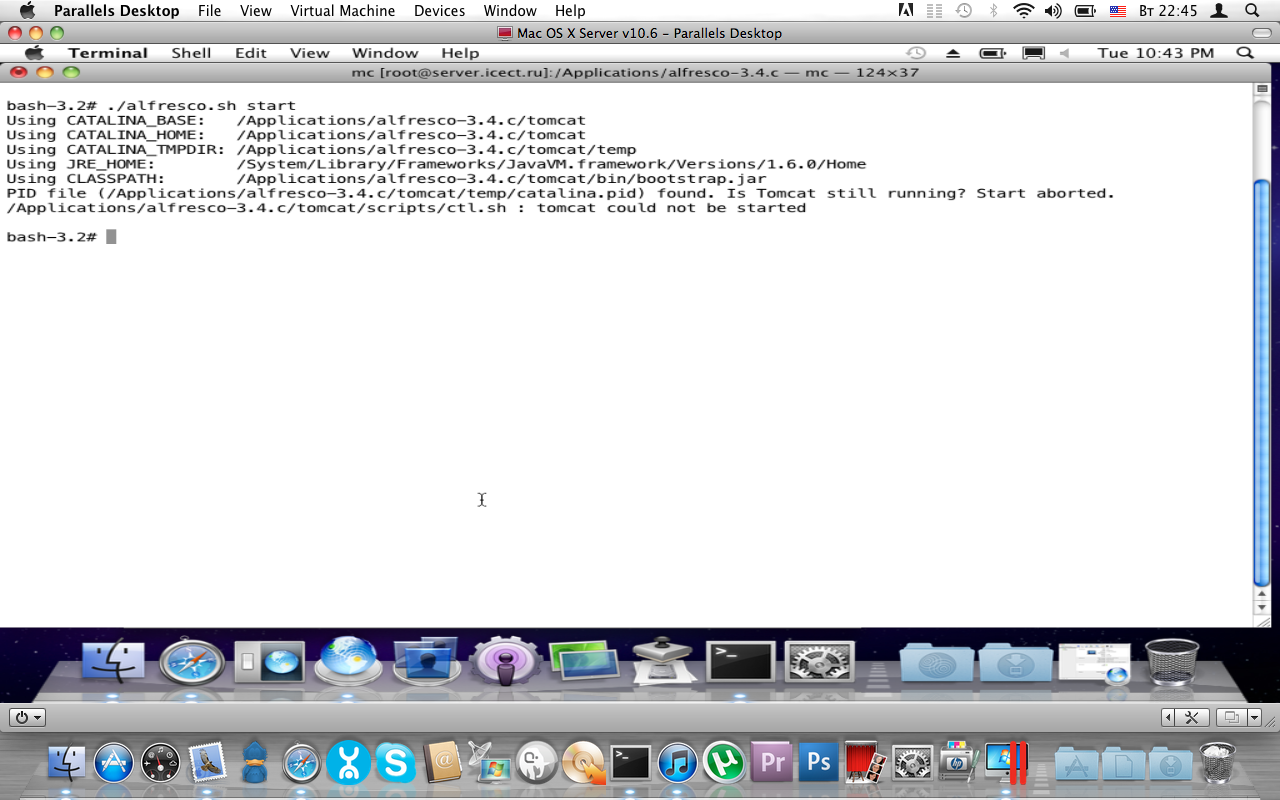Launch Safari from the guest server dock
1280x800 pixels.
point(192,660)
